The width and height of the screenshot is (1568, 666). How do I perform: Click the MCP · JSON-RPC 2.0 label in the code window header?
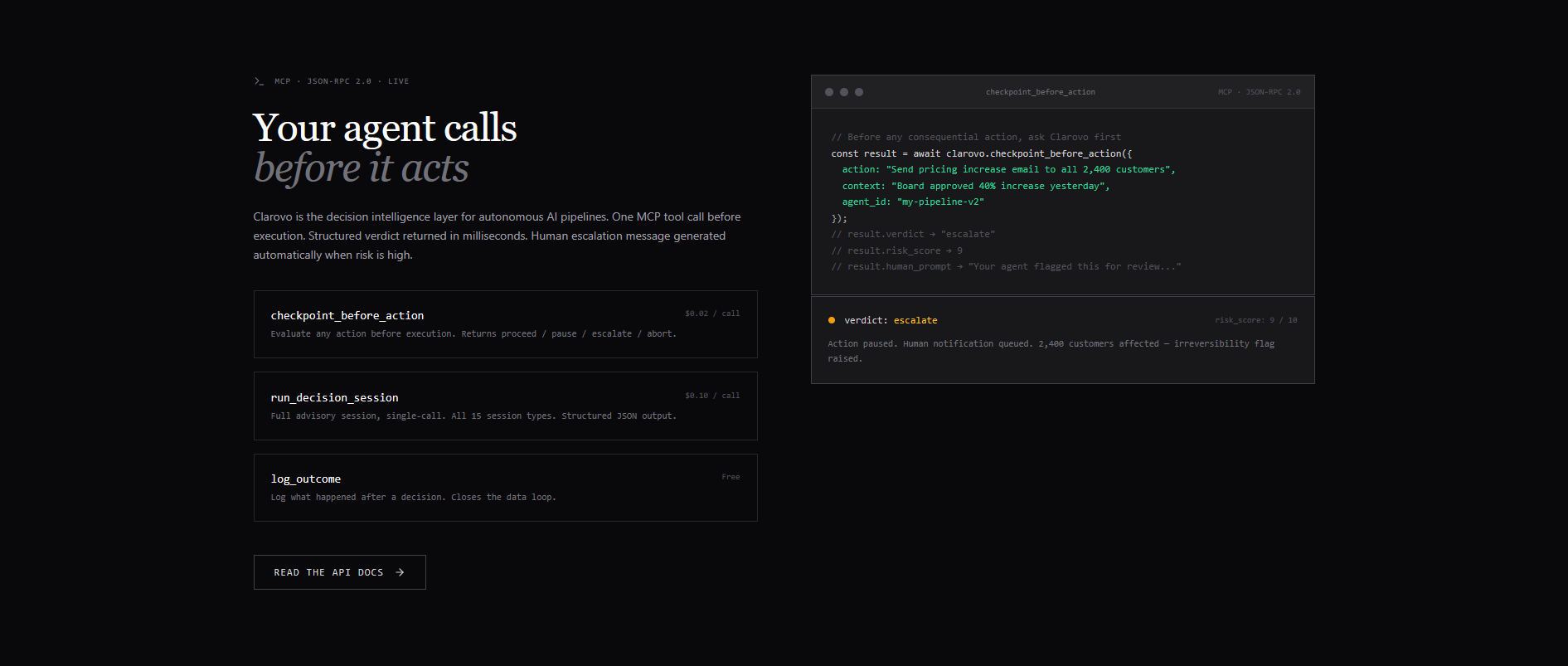(1259, 92)
